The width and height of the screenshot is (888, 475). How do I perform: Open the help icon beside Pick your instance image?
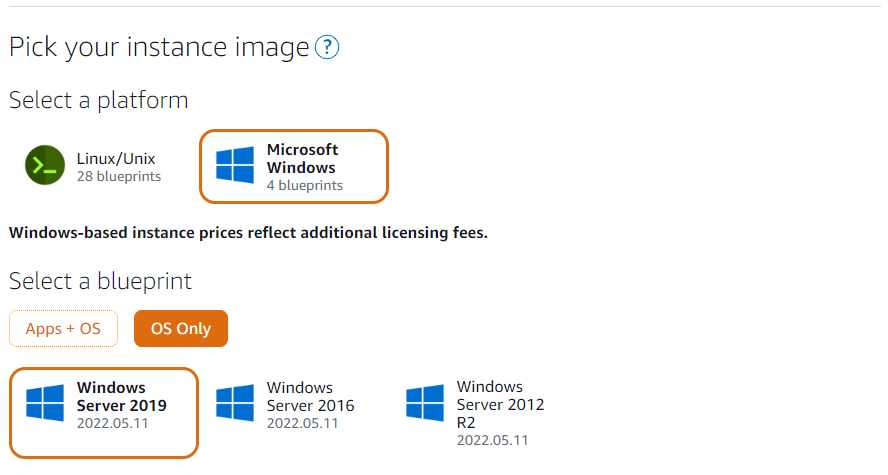coord(327,47)
